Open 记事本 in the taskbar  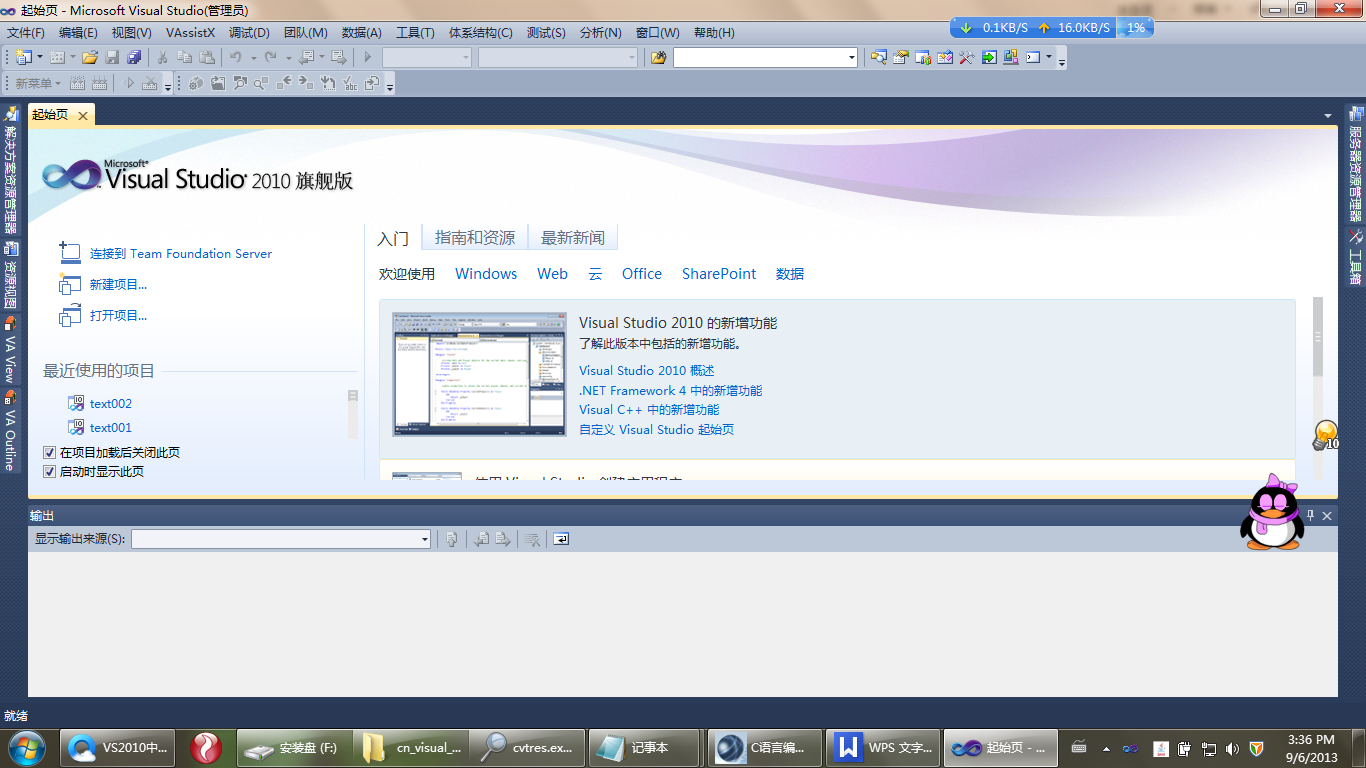pyautogui.click(x=644, y=748)
